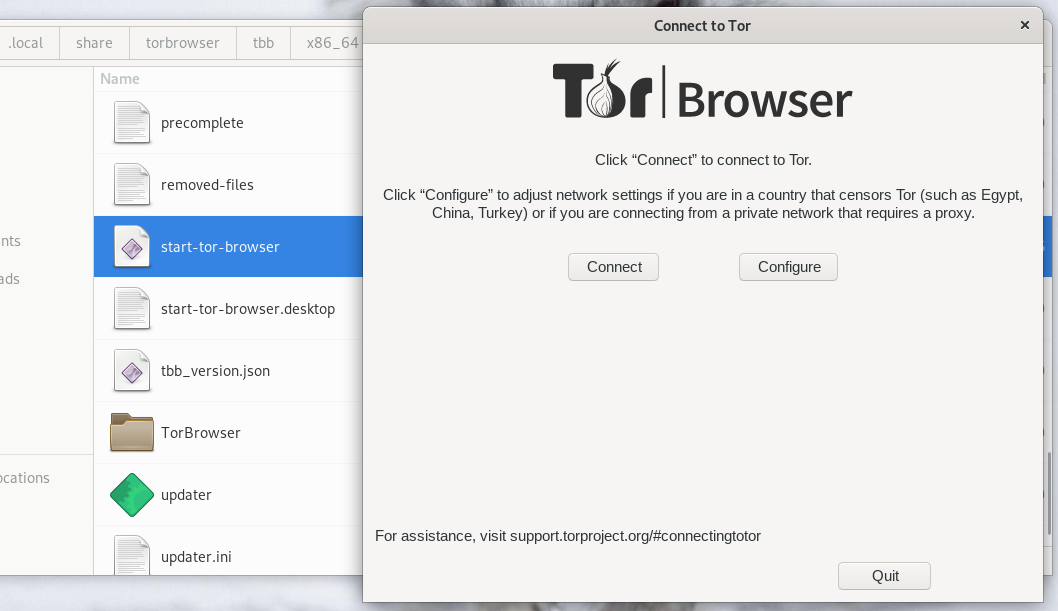Close the Connect to Tor dialog
1058x611 pixels.
tap(1024, 25)
